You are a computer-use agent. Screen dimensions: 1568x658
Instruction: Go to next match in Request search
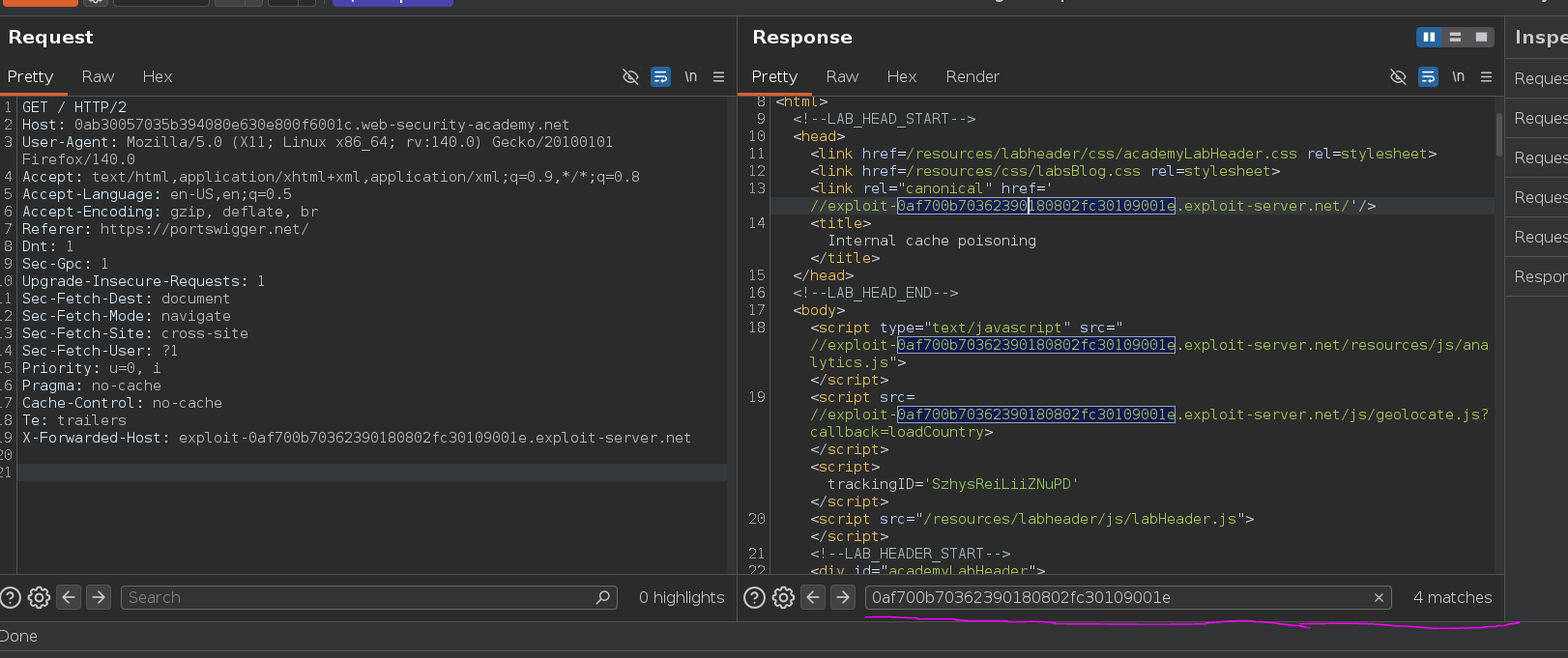coord(99,597)
